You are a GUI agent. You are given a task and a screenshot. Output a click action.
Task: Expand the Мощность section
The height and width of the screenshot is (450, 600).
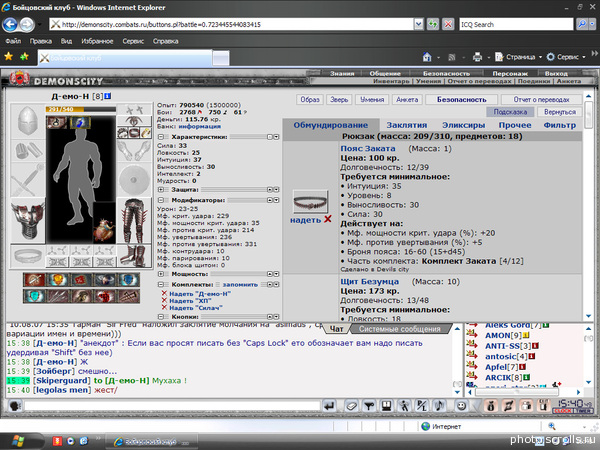(x=161, y=274)
